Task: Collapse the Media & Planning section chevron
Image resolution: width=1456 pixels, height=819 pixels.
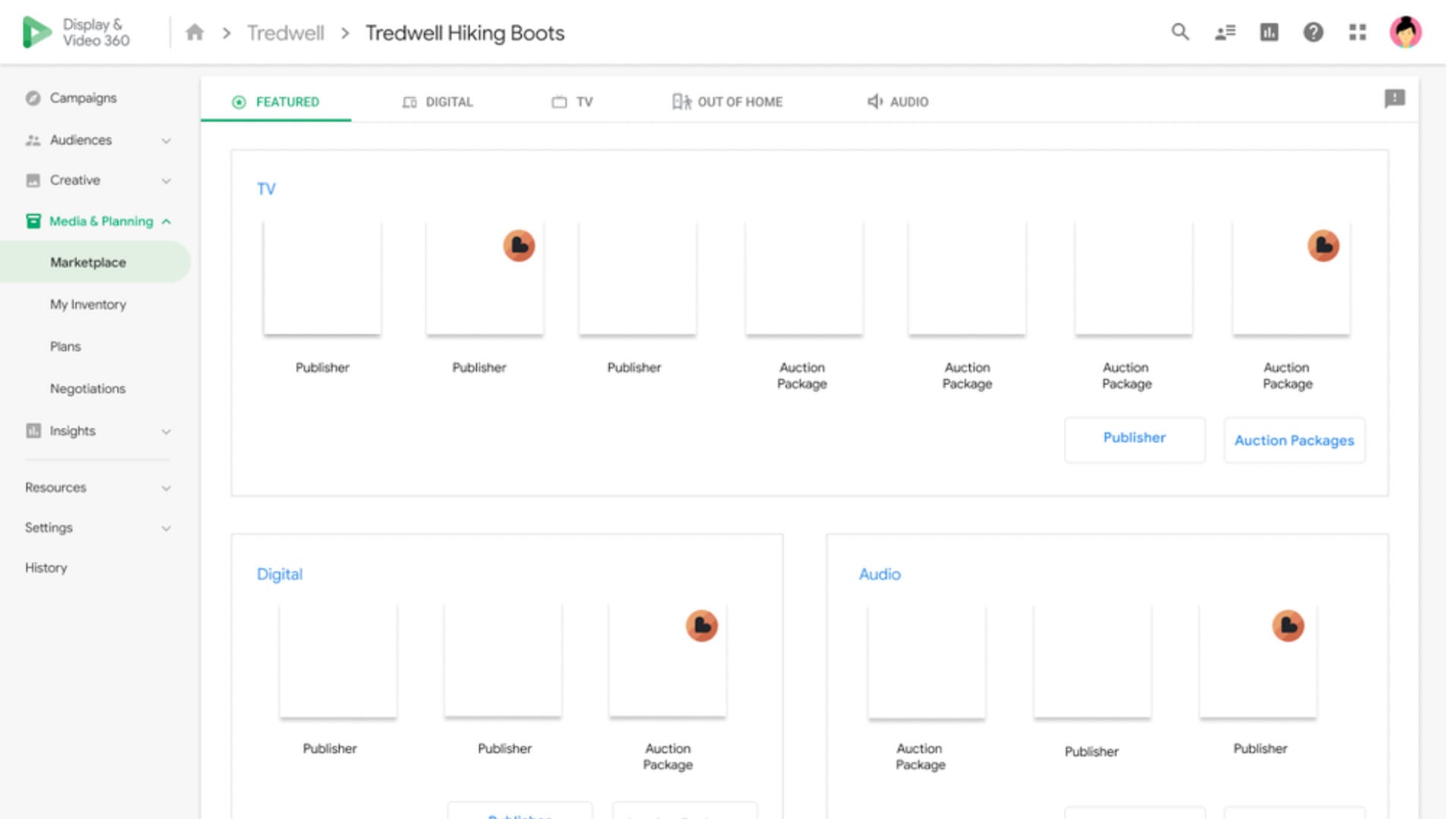Action: 166,221
